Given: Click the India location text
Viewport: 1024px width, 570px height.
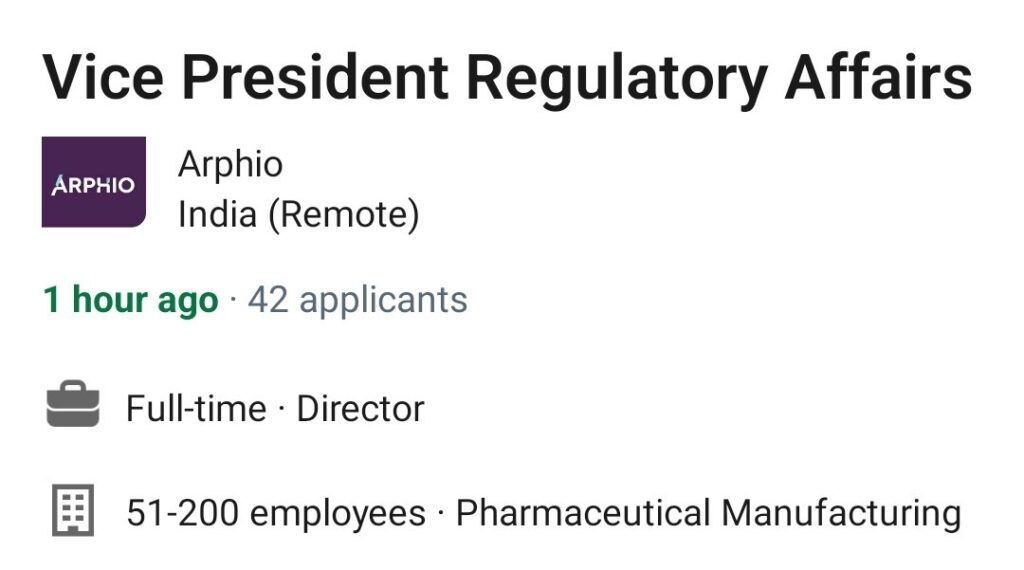Looking at the screenshot, I should point(217,214).
